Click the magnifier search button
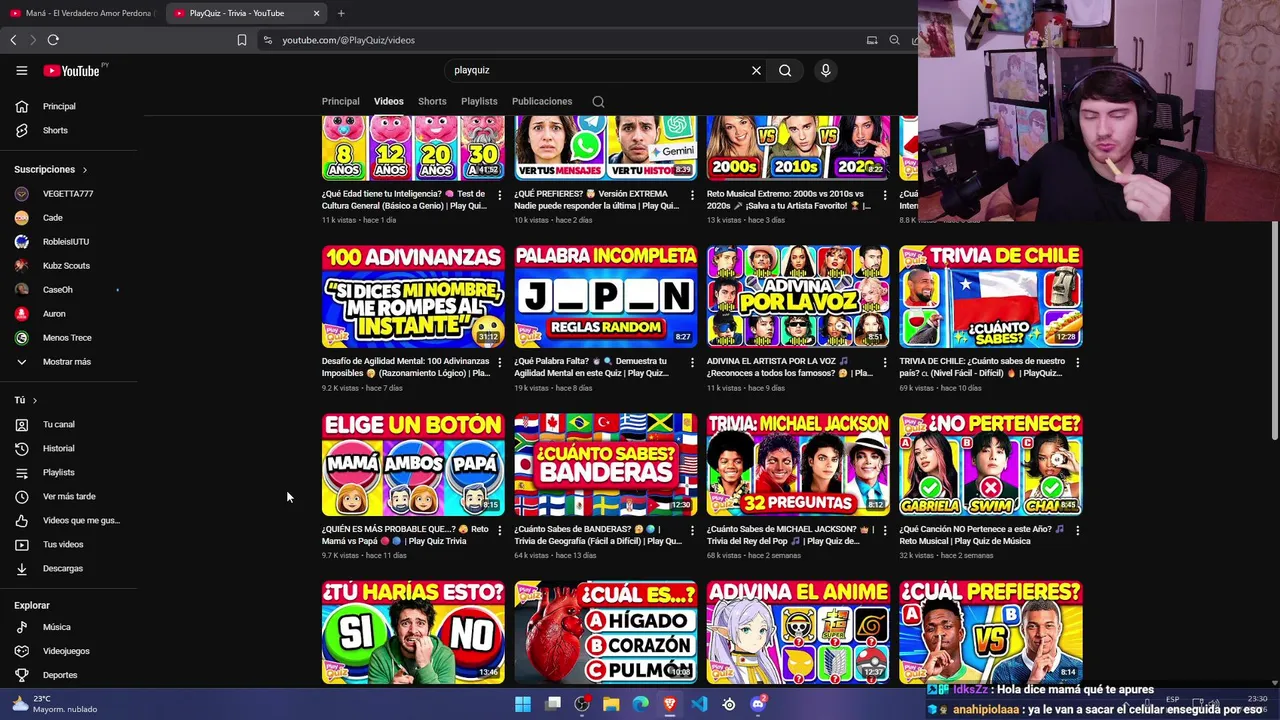Screen dimensions: 1280x720 click(x=785, y=71)
